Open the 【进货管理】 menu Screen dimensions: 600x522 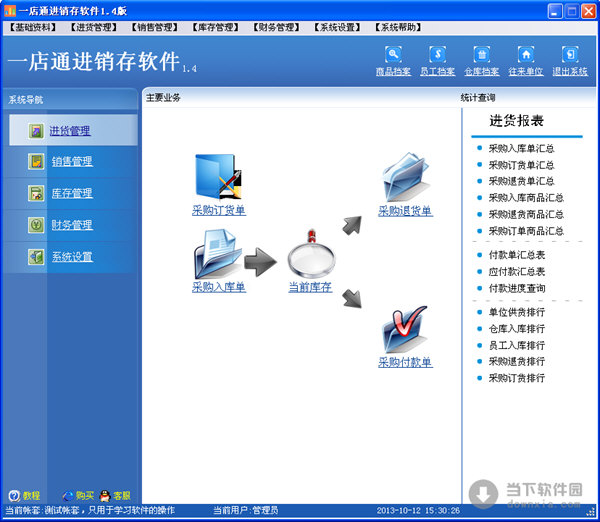[94, 27]
